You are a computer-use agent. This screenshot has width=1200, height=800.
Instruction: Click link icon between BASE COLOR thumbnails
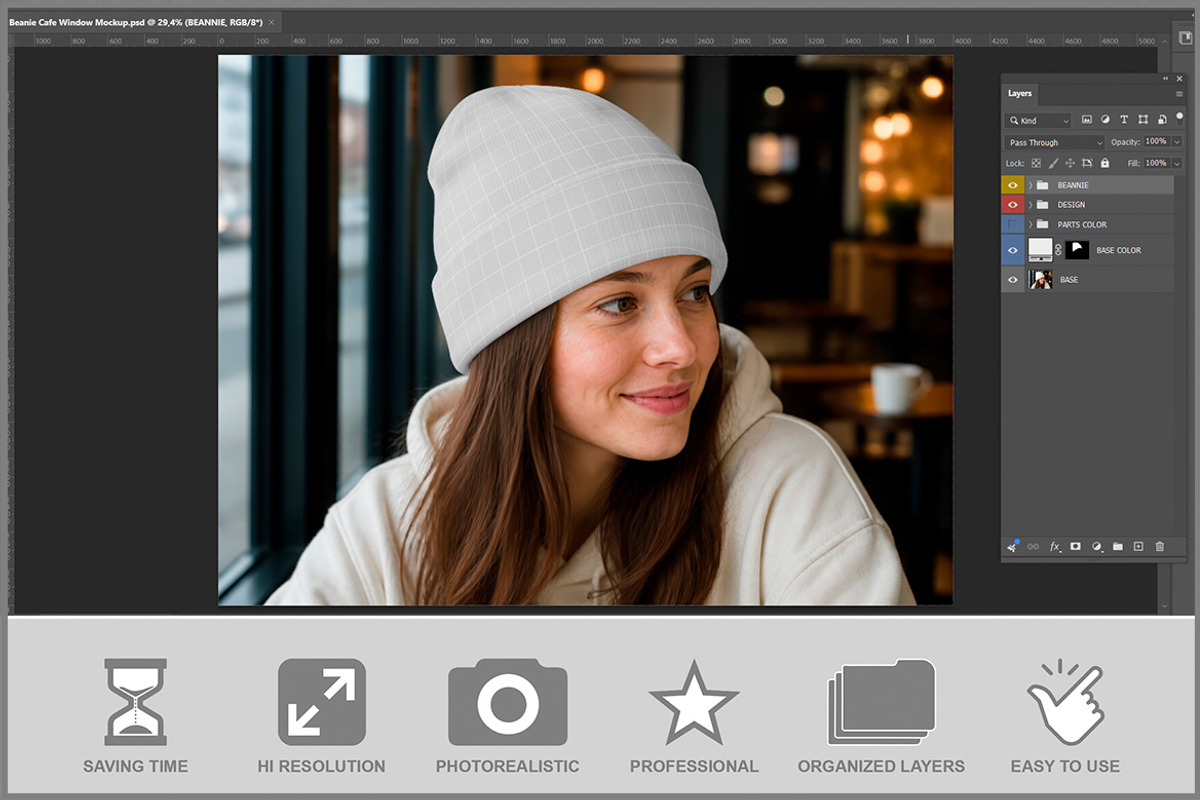click(1059, 250)
